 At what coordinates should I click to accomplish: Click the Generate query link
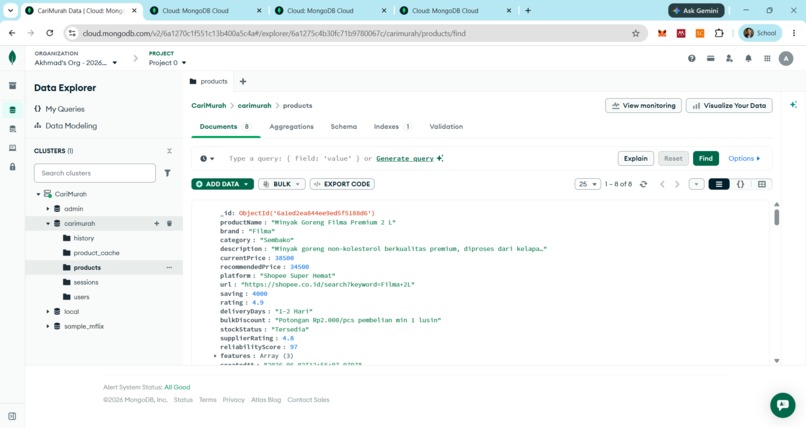coord(405,158)
